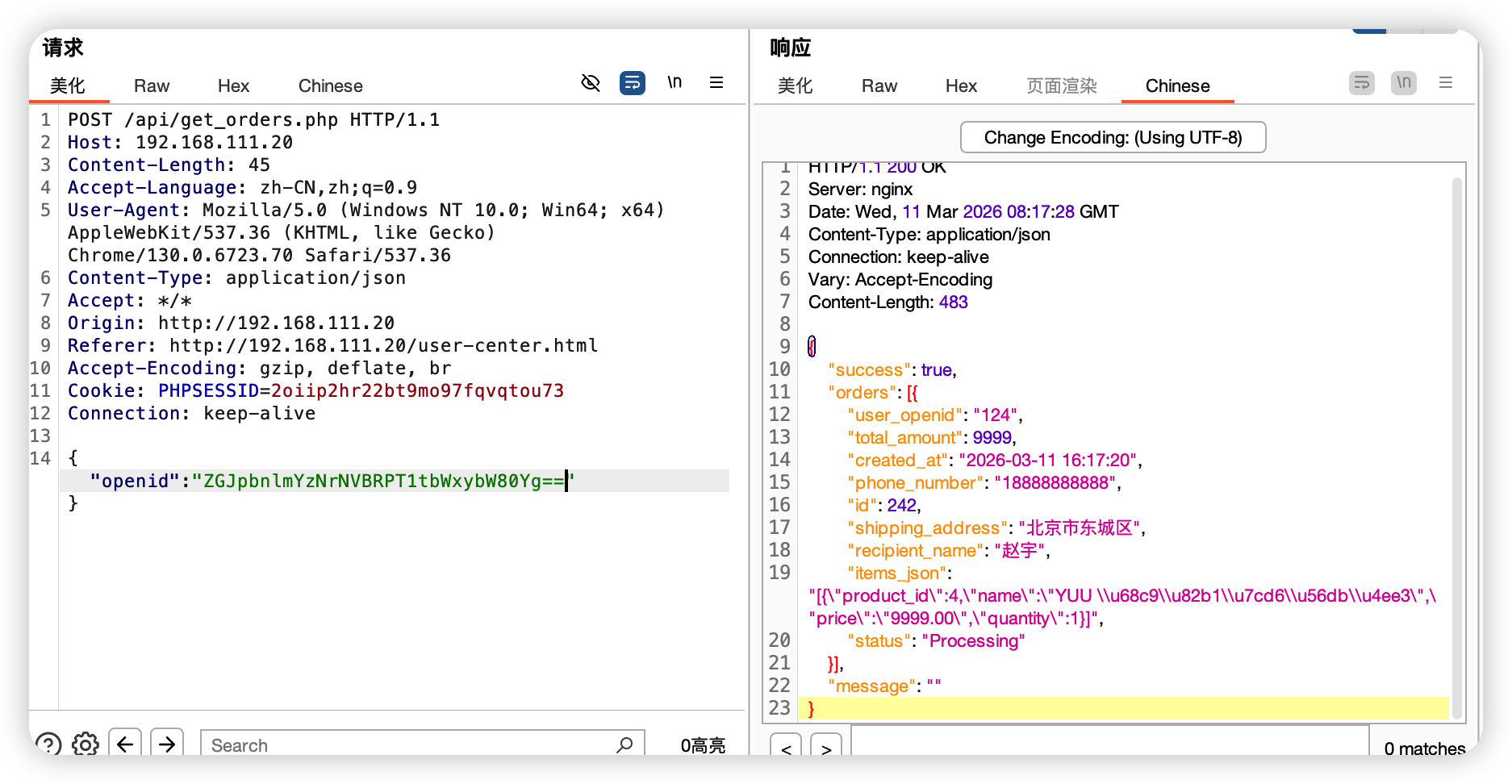Open help via the question mark icon
The width and height of the screenshot is (1512, 784).
(48, 744)
